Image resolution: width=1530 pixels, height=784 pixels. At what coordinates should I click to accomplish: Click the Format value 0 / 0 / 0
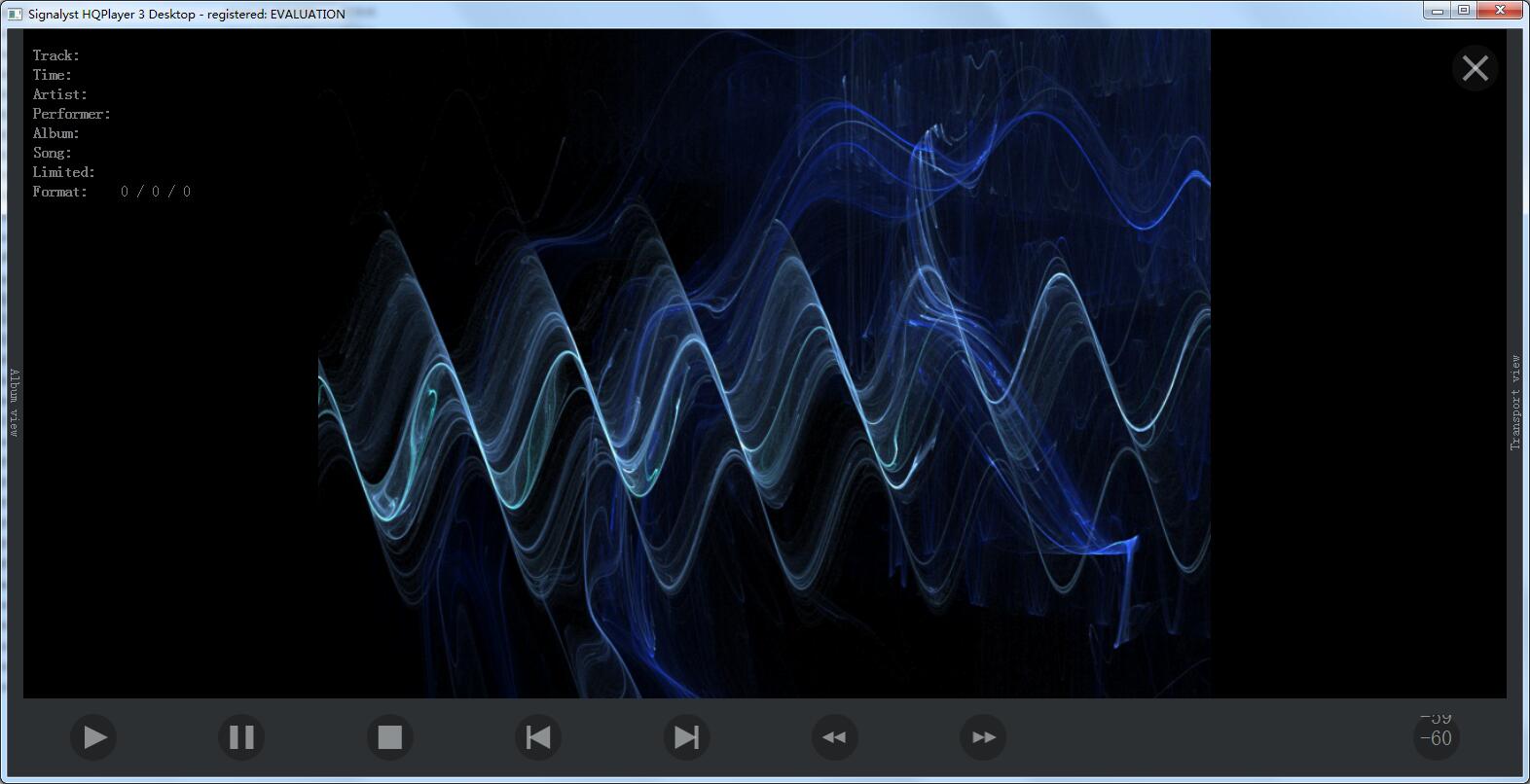pyautogui.click(x=156, y=192)
